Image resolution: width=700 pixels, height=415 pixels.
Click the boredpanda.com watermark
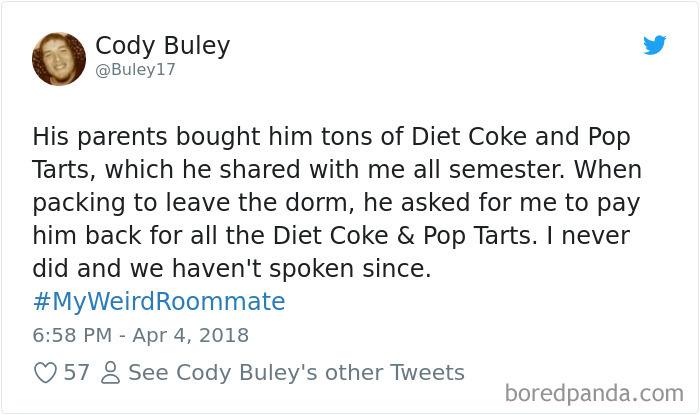tap(603, 393)
